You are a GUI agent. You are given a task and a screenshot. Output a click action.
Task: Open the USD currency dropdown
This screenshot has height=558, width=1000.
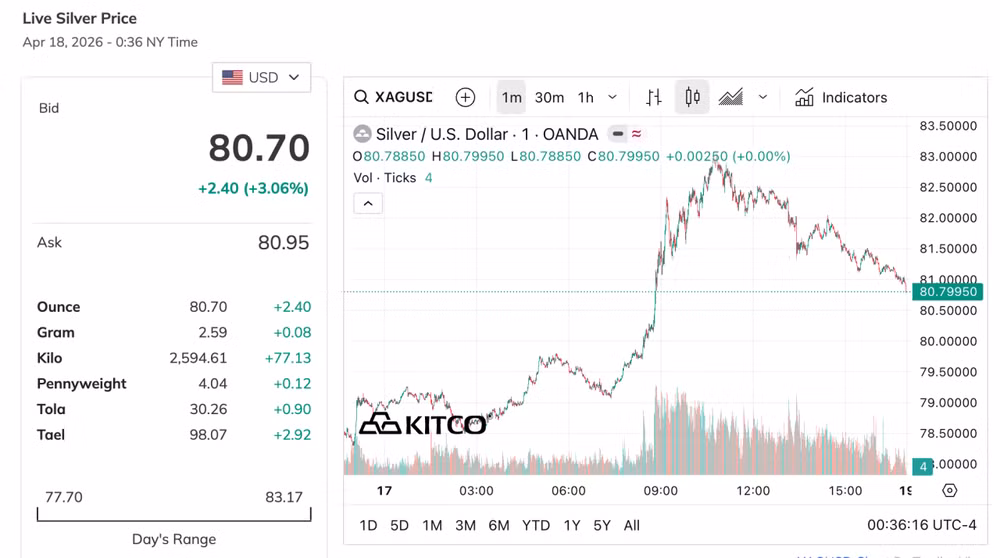[261, 77]
